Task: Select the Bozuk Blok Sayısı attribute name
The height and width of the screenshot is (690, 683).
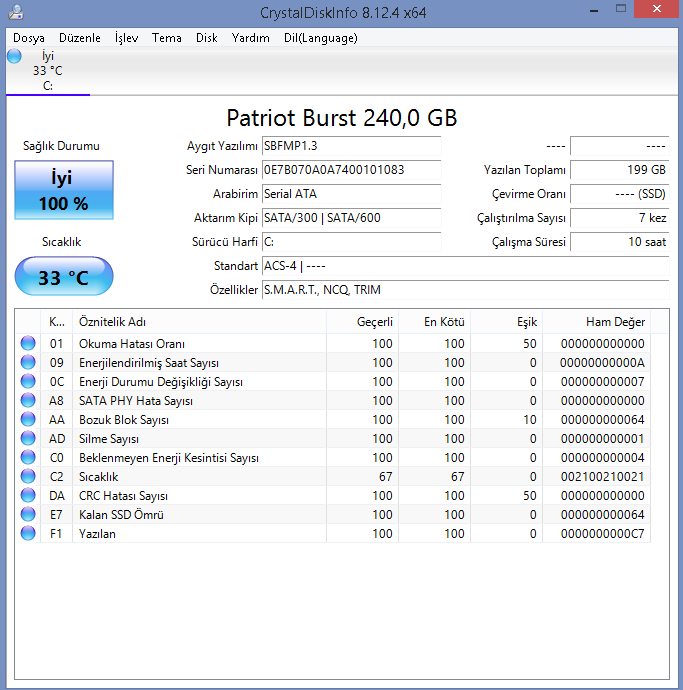Action: point(124,420)
